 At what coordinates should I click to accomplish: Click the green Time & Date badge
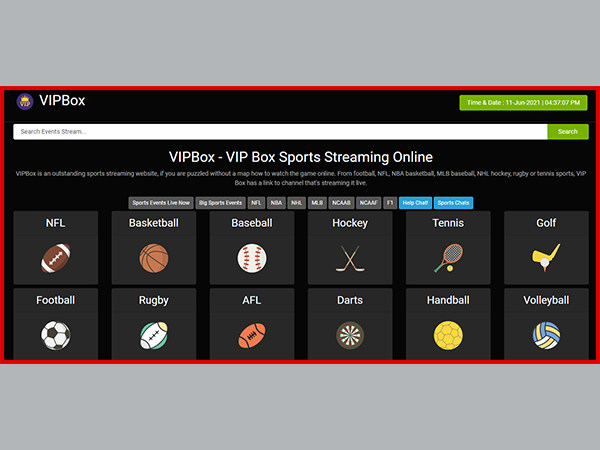pos(523,103)
